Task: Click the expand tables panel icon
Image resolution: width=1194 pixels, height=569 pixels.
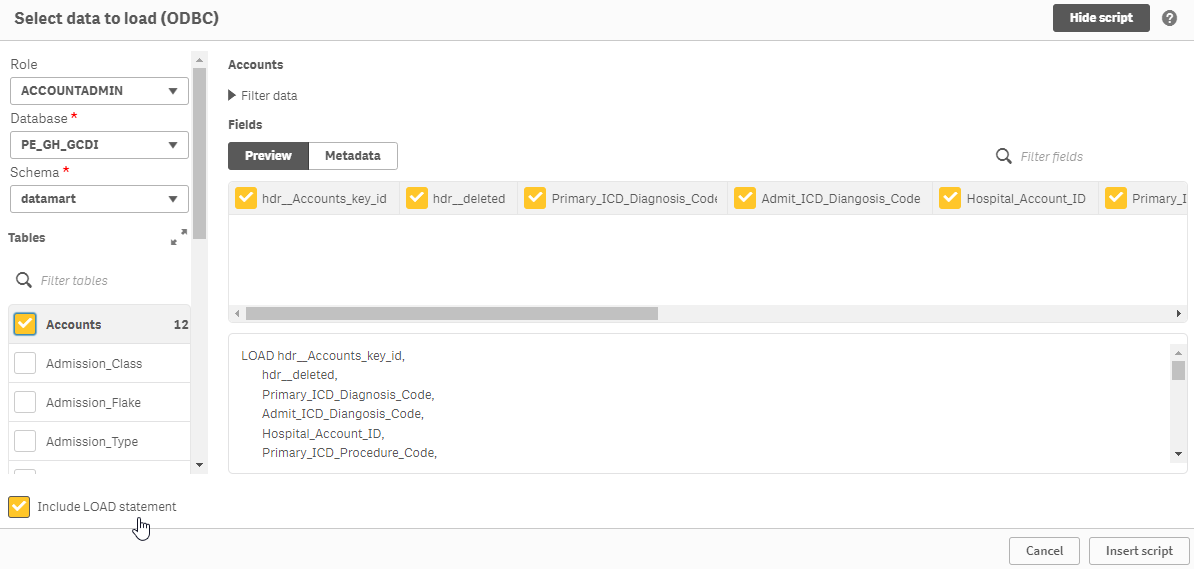Action: tap(178, 237)
